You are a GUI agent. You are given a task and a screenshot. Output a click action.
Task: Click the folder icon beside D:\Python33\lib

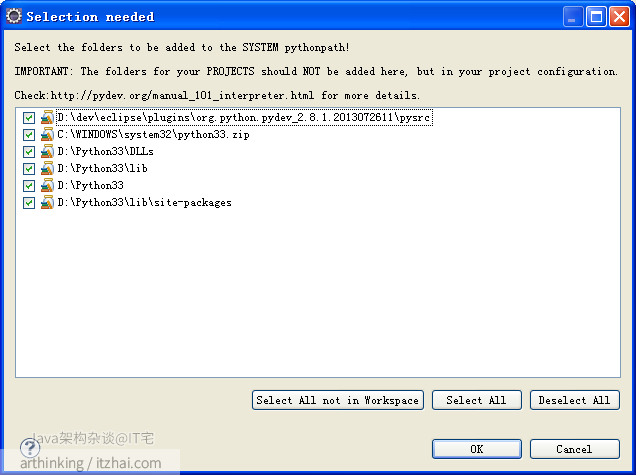[x=47, y=169]
